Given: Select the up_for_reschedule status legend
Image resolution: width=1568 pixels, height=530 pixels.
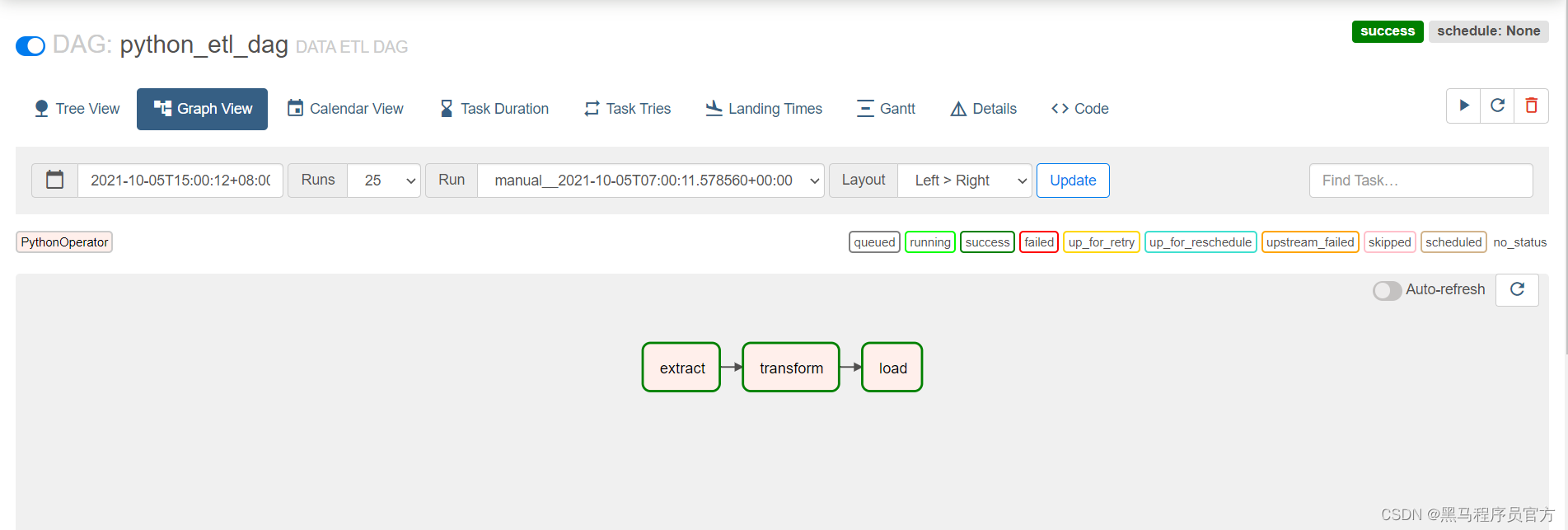Looking at the screenshot, I should [x=1201, y=242].
